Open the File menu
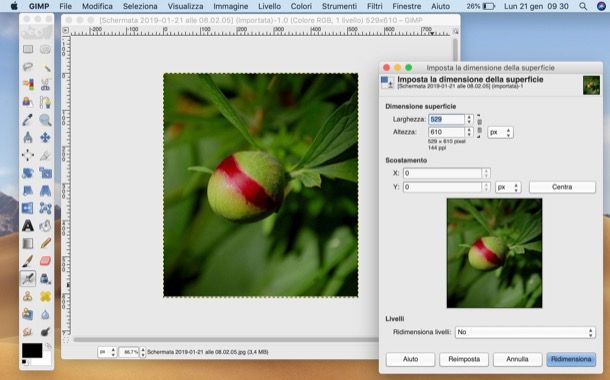This screenshot has height=380, width=610. pyautogui.click(x=65, y=6)
